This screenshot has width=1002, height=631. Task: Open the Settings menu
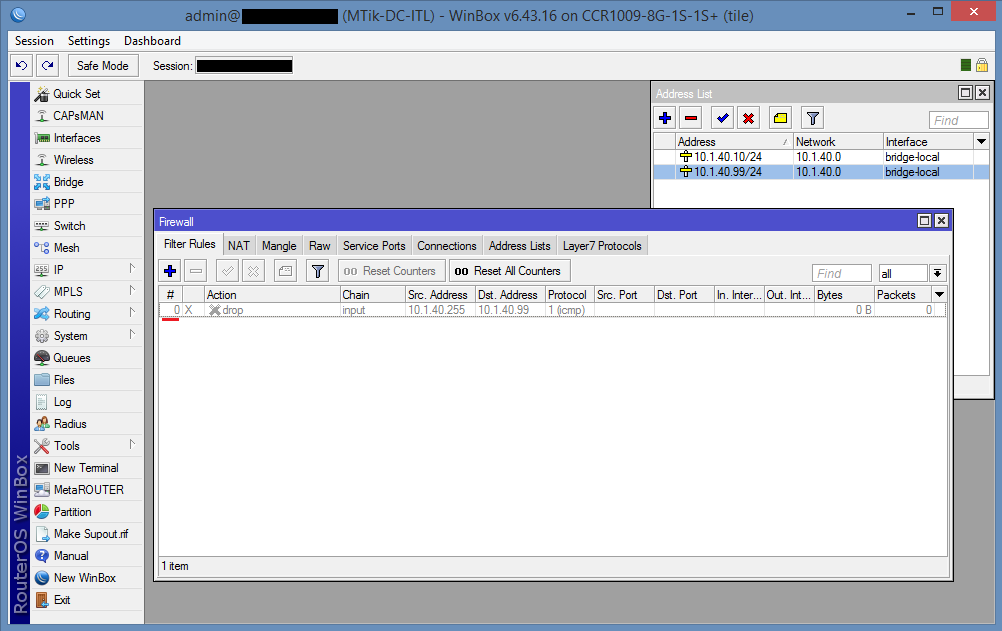point(89,41)
